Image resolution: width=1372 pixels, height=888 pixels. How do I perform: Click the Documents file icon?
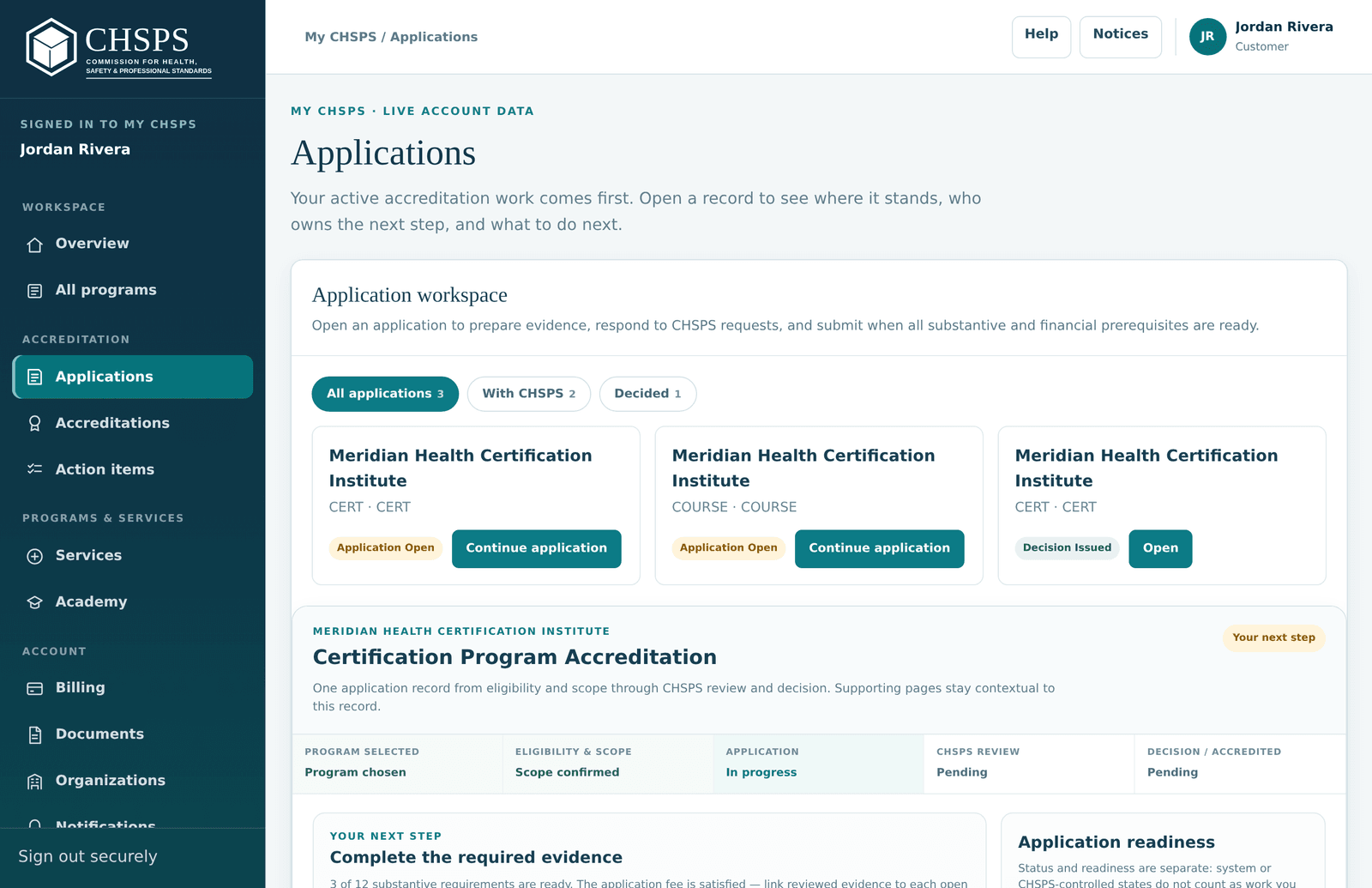34,734
